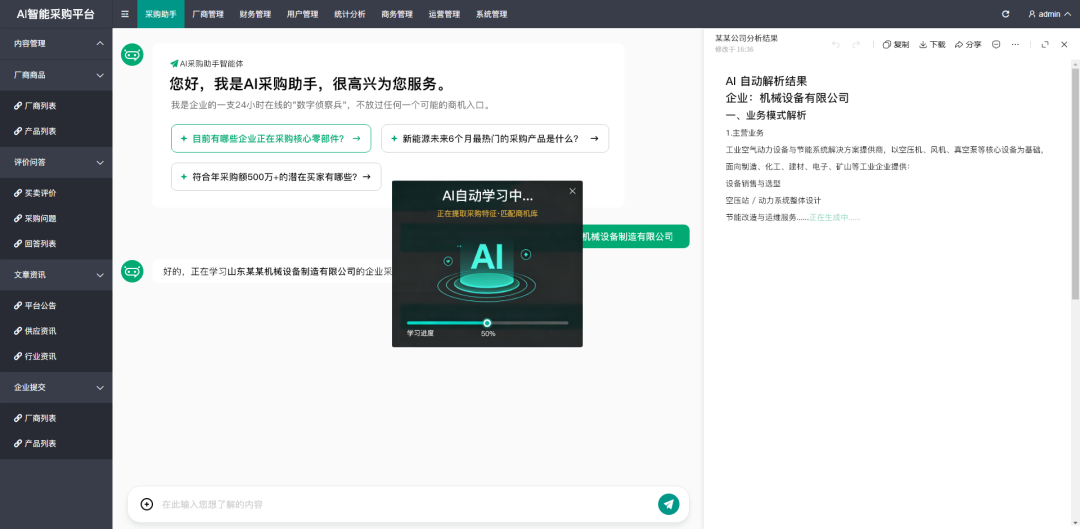Expand the result panel to fullscreen

pyautogui.click(x=1045, y=44)
